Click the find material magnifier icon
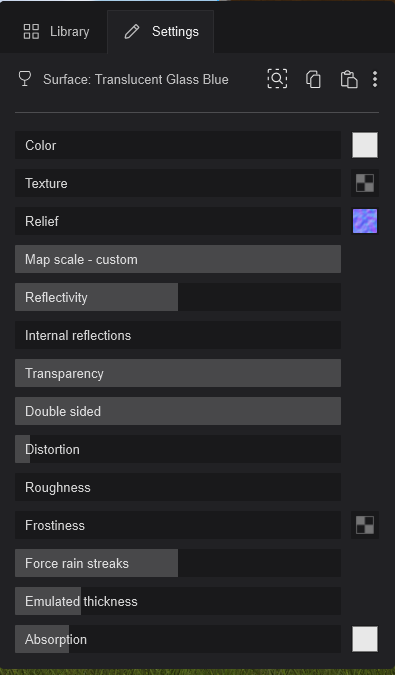The width and height of the screenshot is (395, 675). [277, 79]
